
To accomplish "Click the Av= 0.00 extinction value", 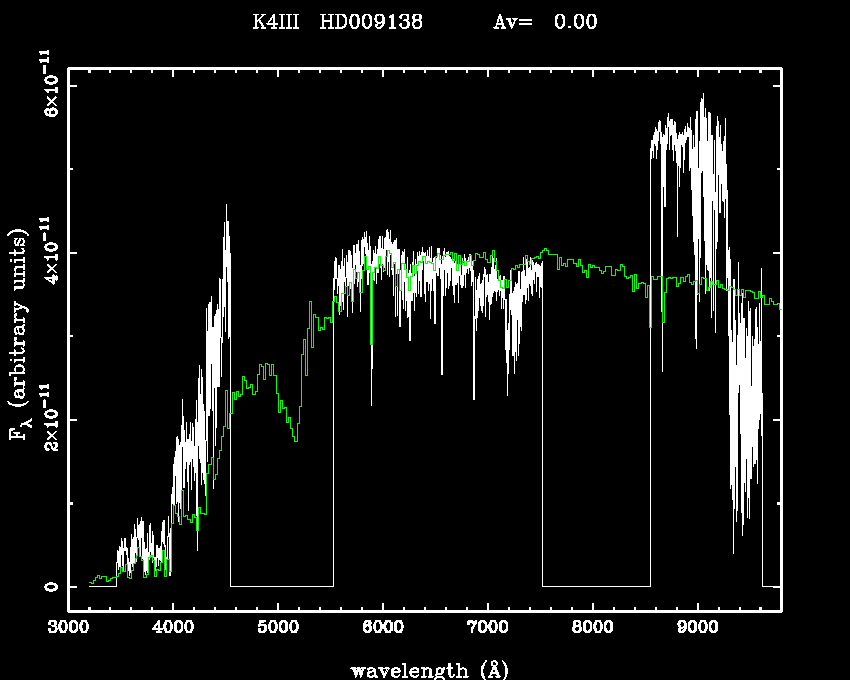I will 546,23.
